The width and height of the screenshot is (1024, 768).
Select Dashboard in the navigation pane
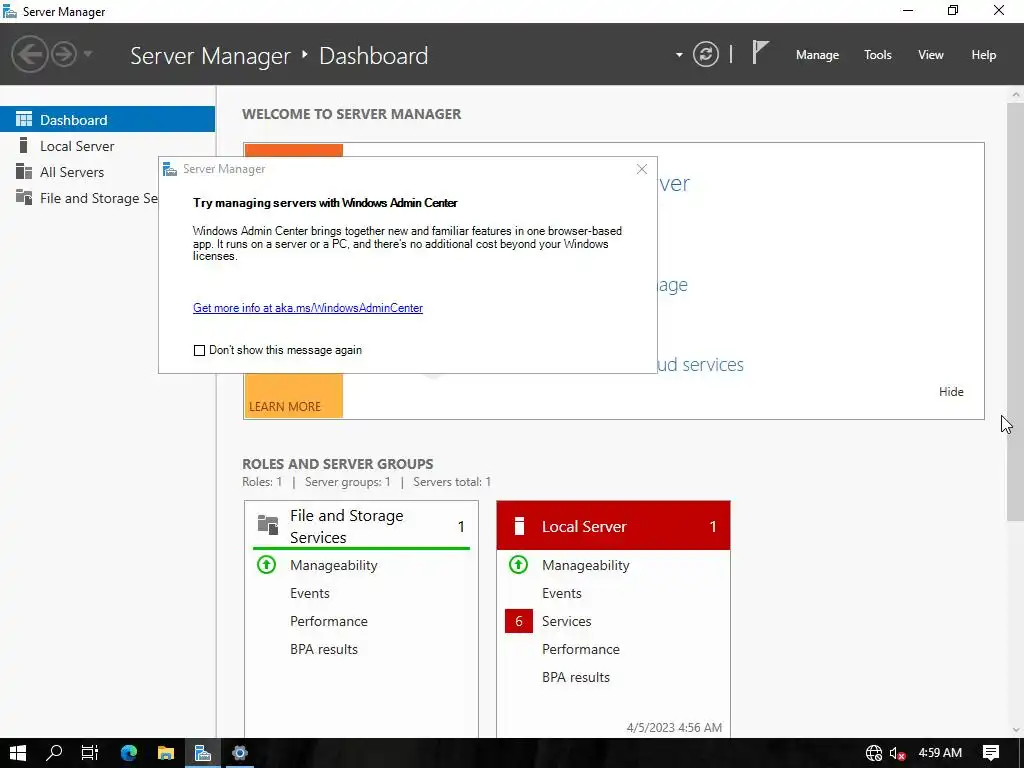(x=107, y=120)
